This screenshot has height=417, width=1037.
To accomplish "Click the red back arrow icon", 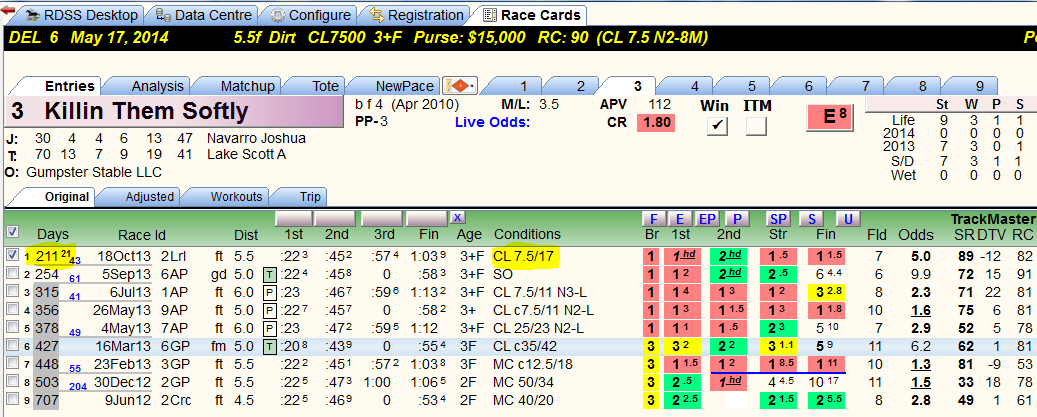I will [8, 11].
